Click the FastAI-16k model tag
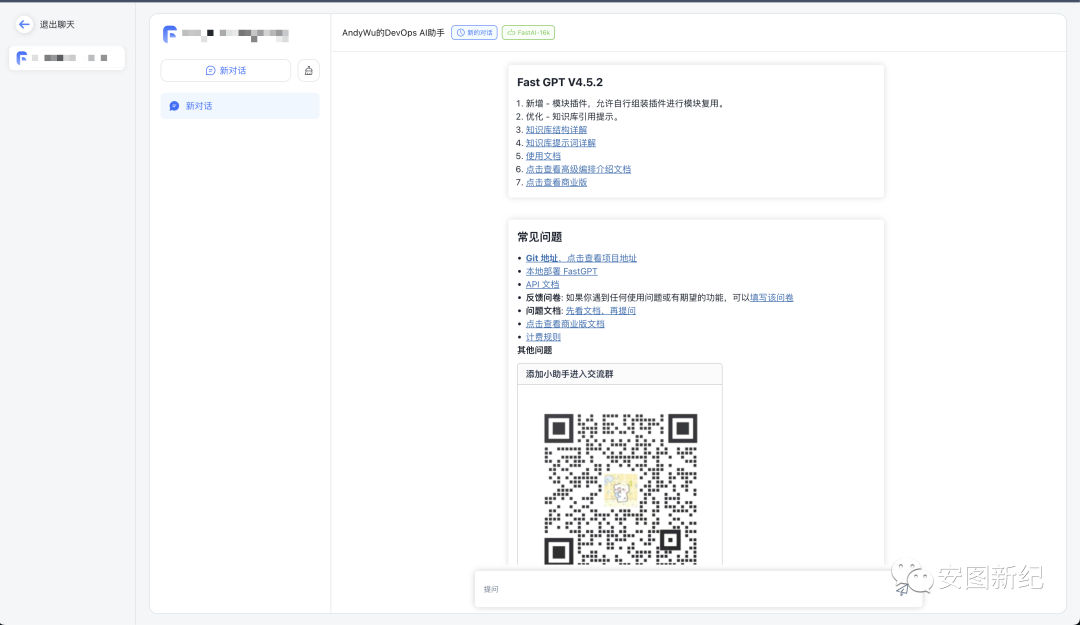 (x=528, y=33)
